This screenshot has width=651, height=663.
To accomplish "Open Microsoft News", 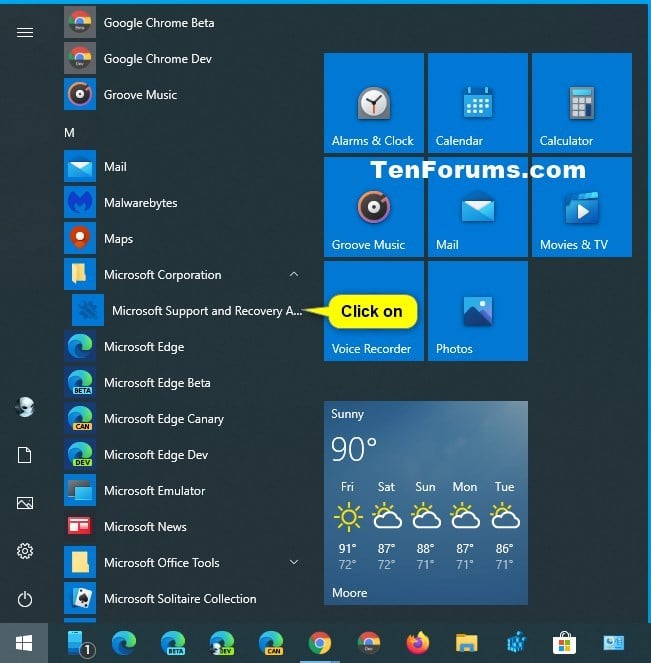I will [x=184, y=526].
